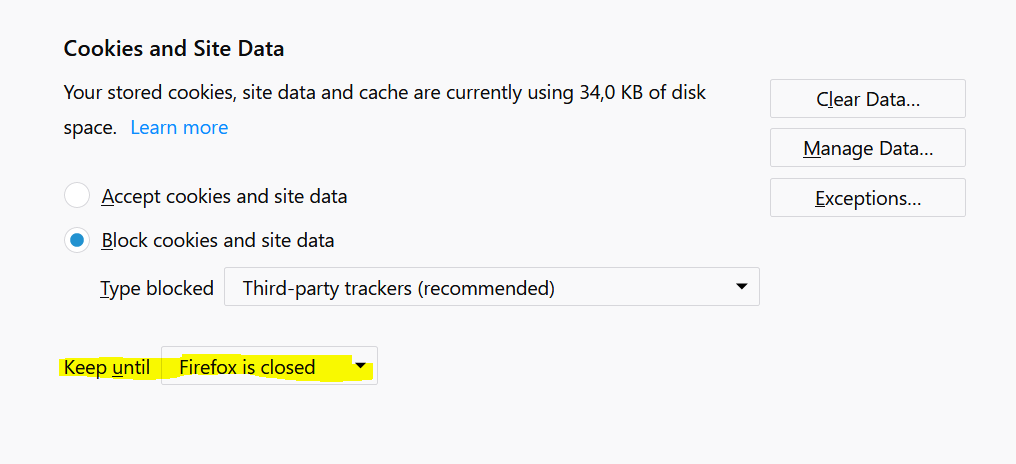Image resolution: width=1016 pixels, height=464 pixels.
Task: Open the Keep until dropdown box
Action: click(x=268, y=367)
